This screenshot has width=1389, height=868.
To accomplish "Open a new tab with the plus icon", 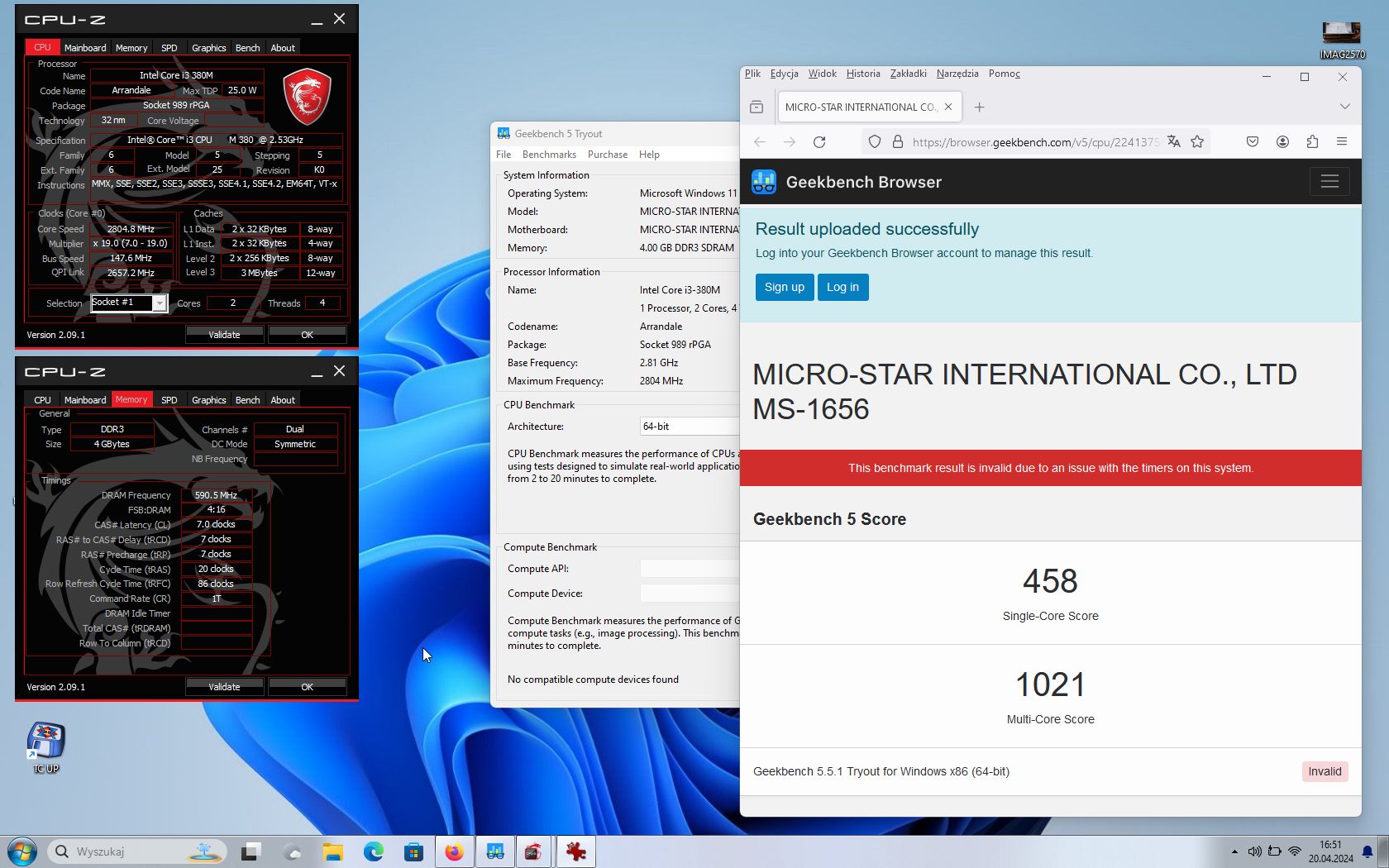I will click(979, 107).
